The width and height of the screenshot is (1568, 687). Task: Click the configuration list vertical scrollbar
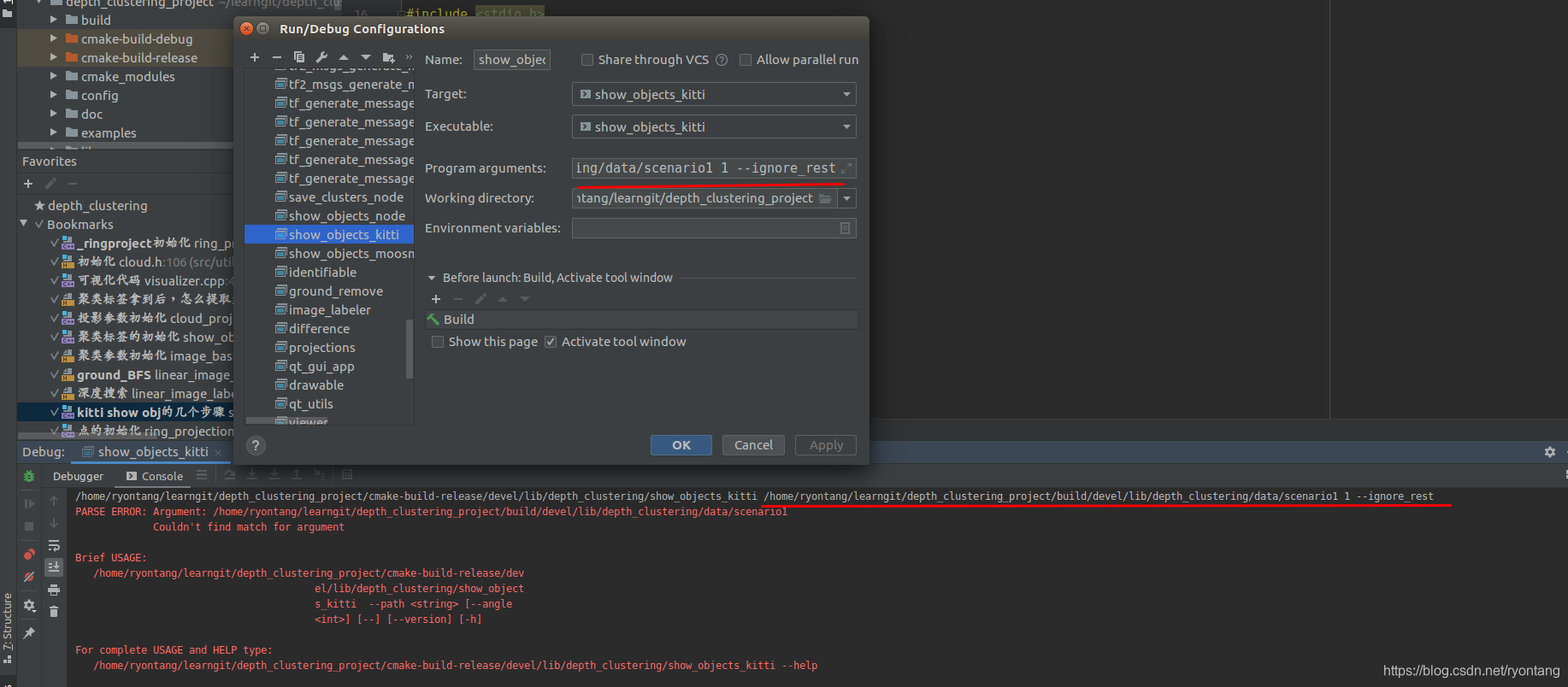pos(410,349)
